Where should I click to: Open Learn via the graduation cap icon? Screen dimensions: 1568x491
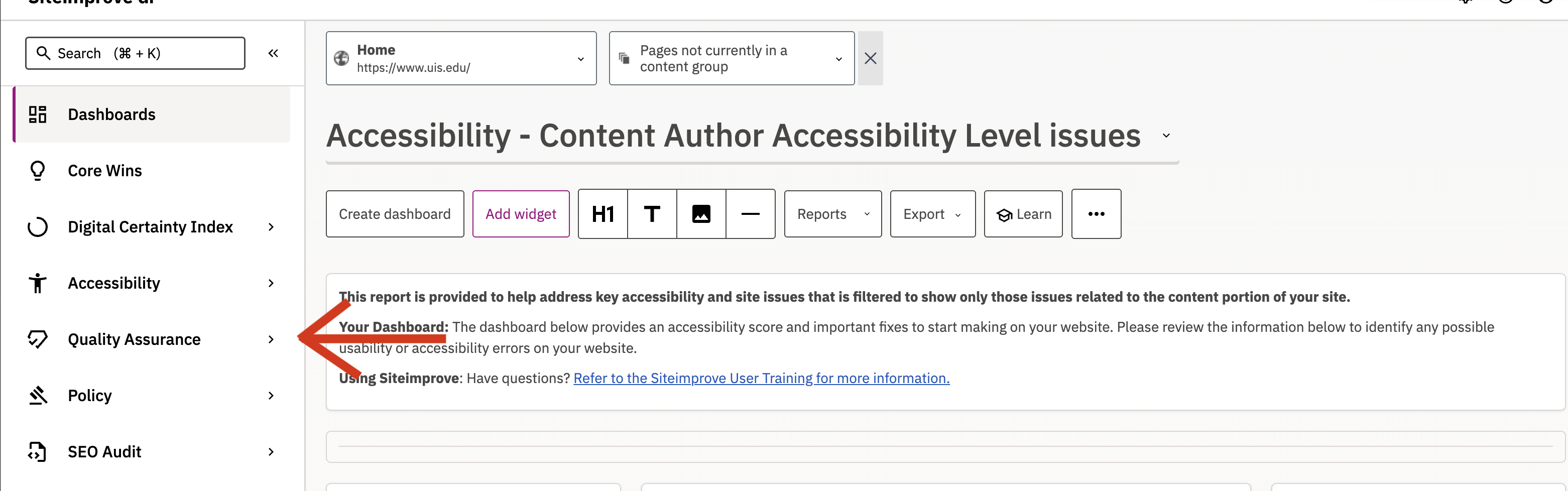pos(1022,213)
